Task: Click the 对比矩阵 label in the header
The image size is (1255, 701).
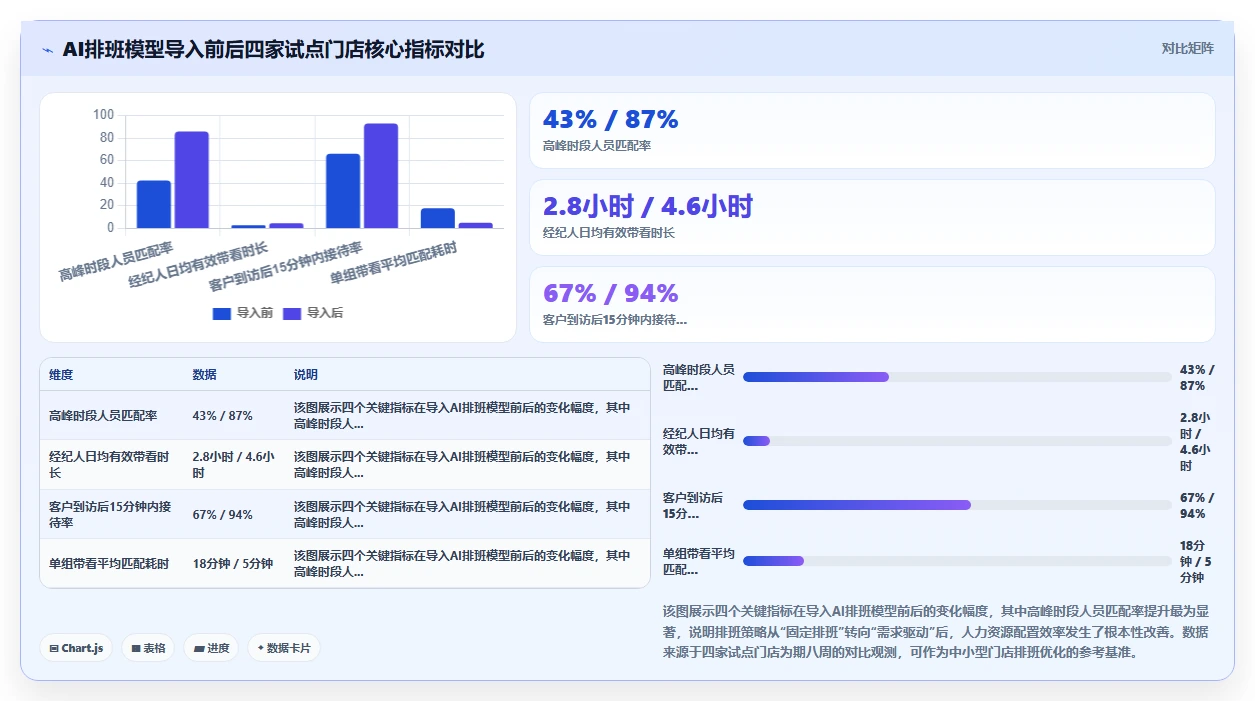Action: [x=1188, y=48]
